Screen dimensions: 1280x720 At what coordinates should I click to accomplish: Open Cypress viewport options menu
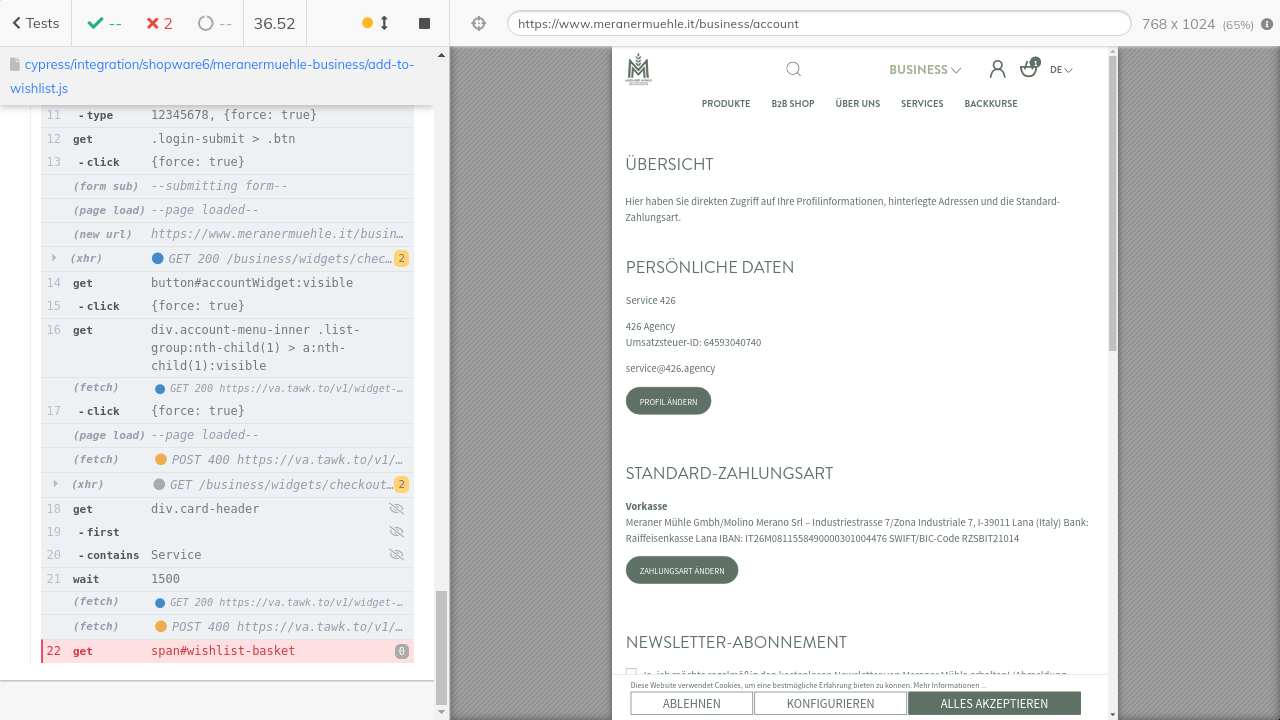pyautogui.click(x=1266, y=23)
